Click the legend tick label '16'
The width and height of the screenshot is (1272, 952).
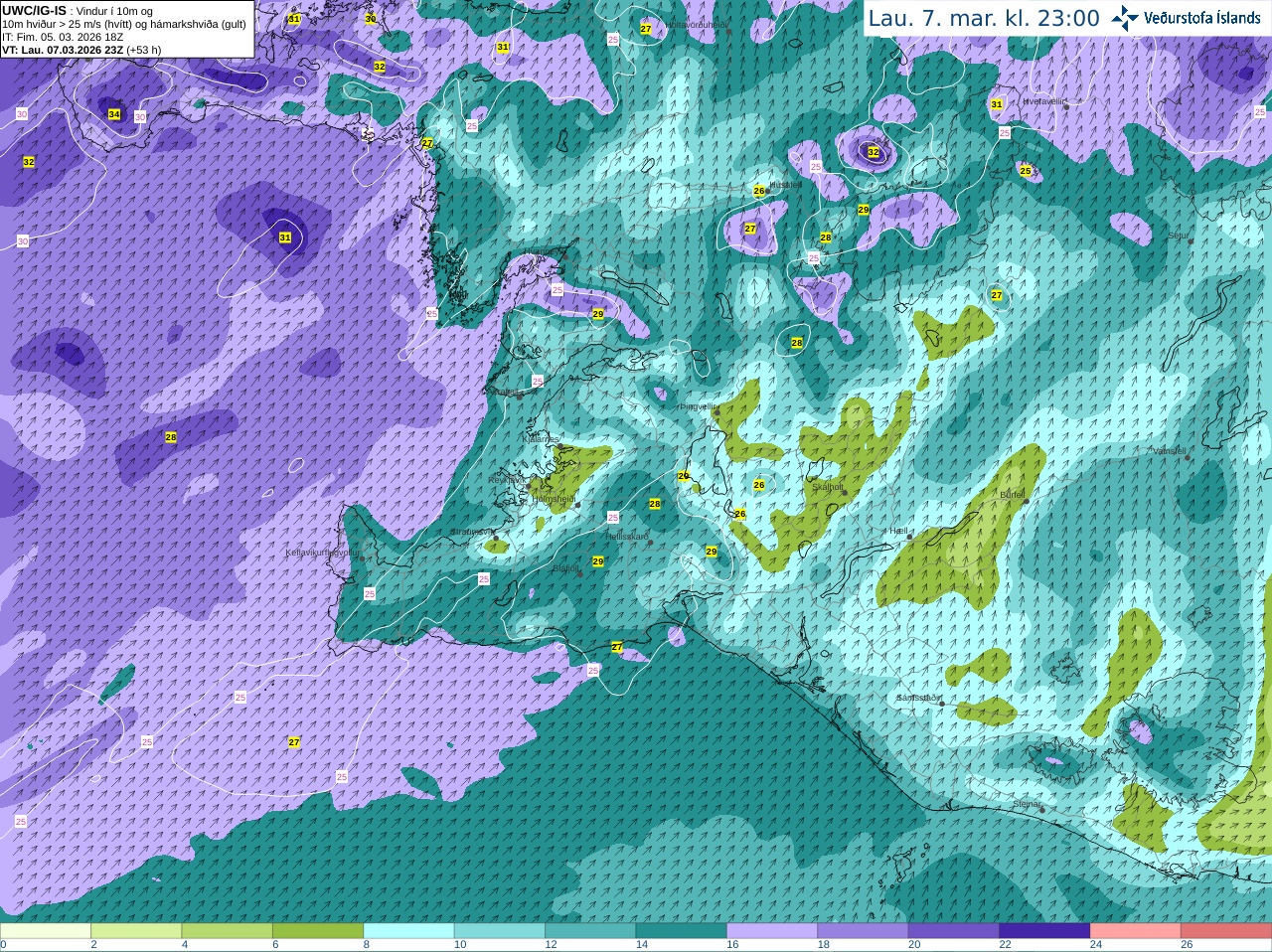coord(732,945)
